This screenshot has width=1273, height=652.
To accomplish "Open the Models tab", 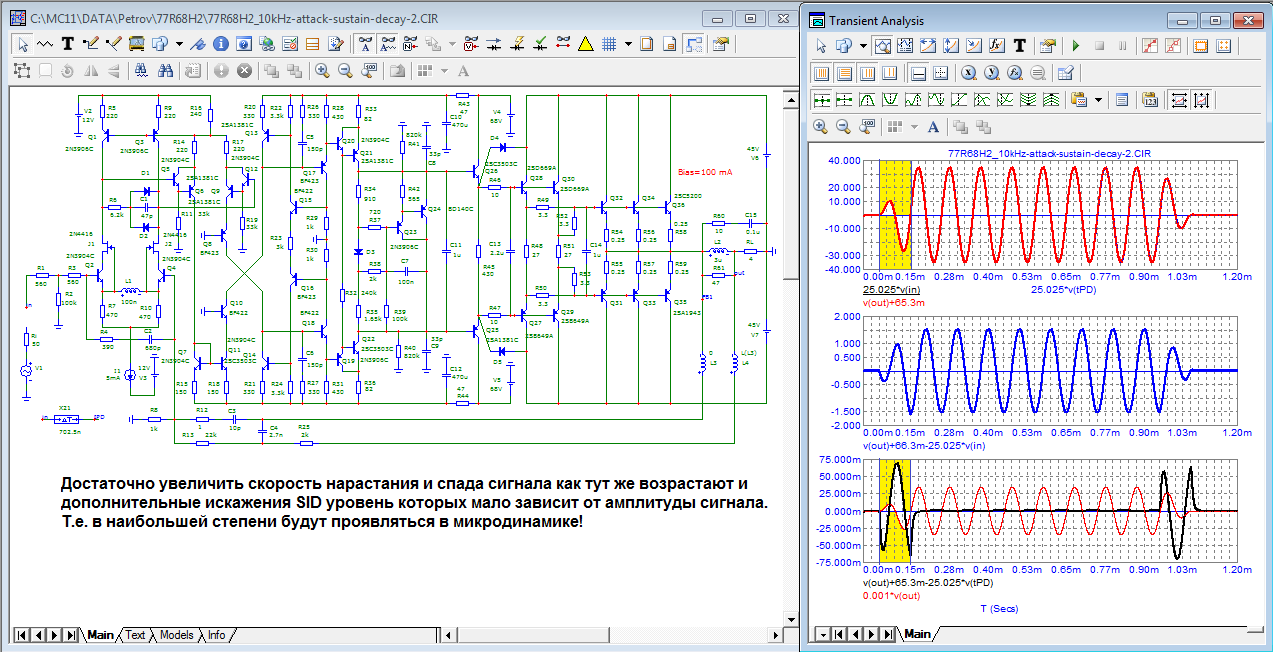I will point(176,635).
